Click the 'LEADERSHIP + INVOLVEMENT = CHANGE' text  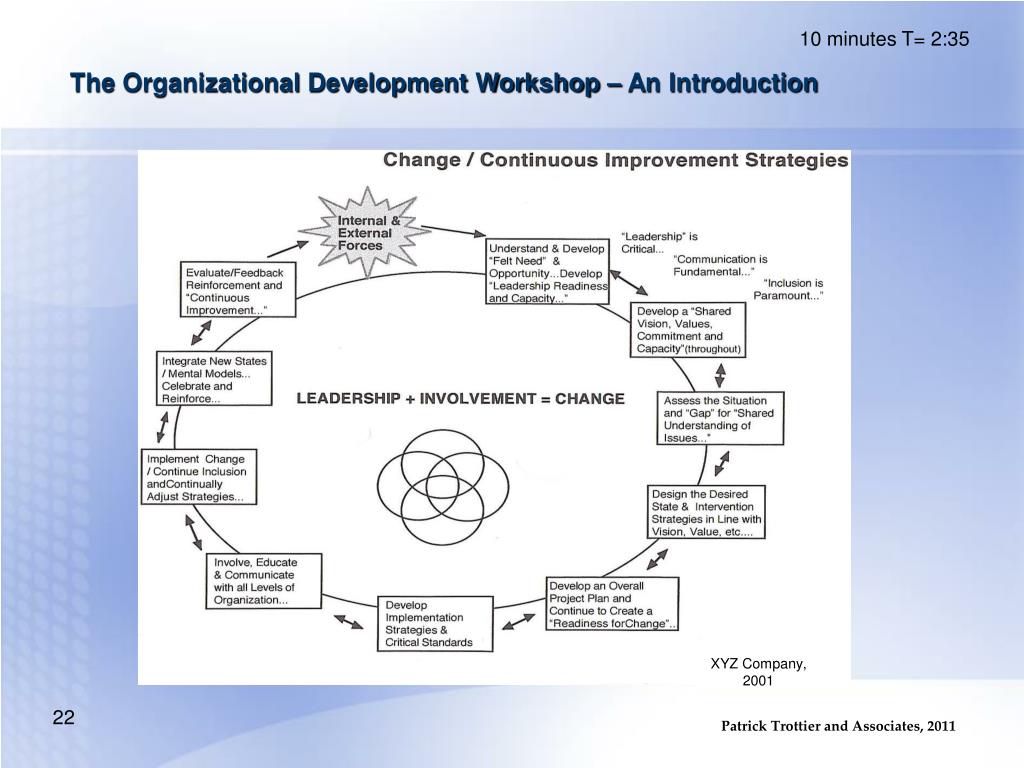point(460,398)
